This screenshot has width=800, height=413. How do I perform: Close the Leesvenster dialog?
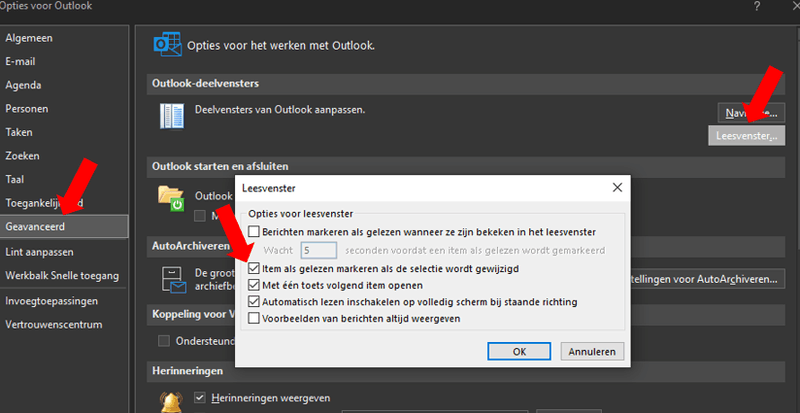(x=617, y=188)
